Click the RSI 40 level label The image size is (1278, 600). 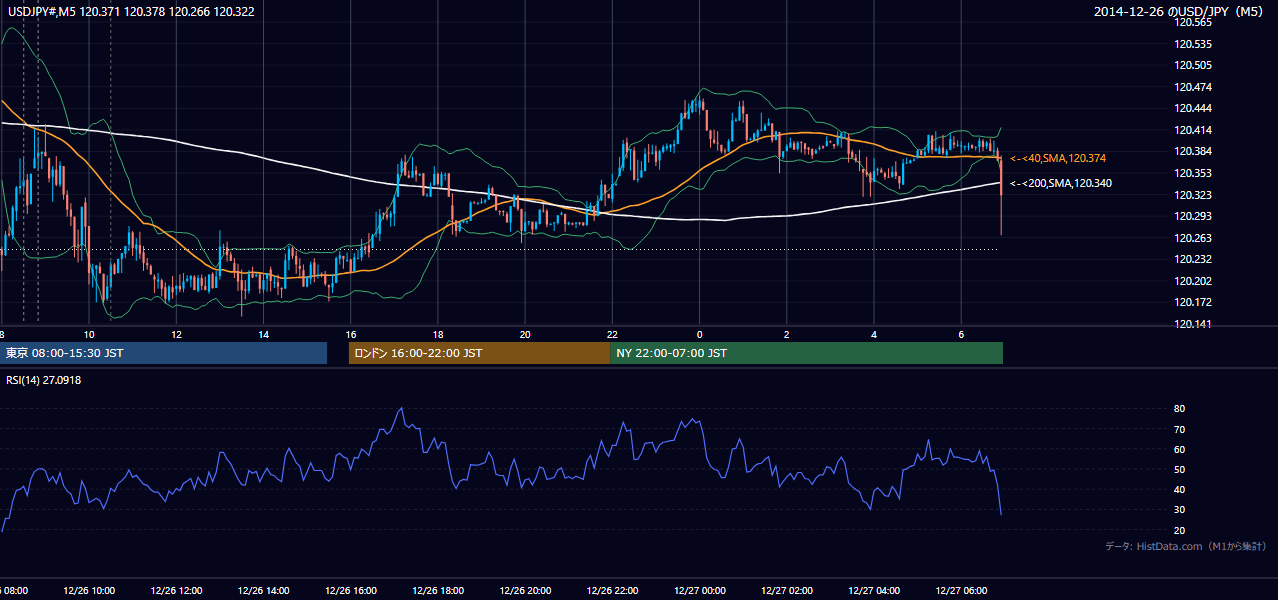(1179, 489)
